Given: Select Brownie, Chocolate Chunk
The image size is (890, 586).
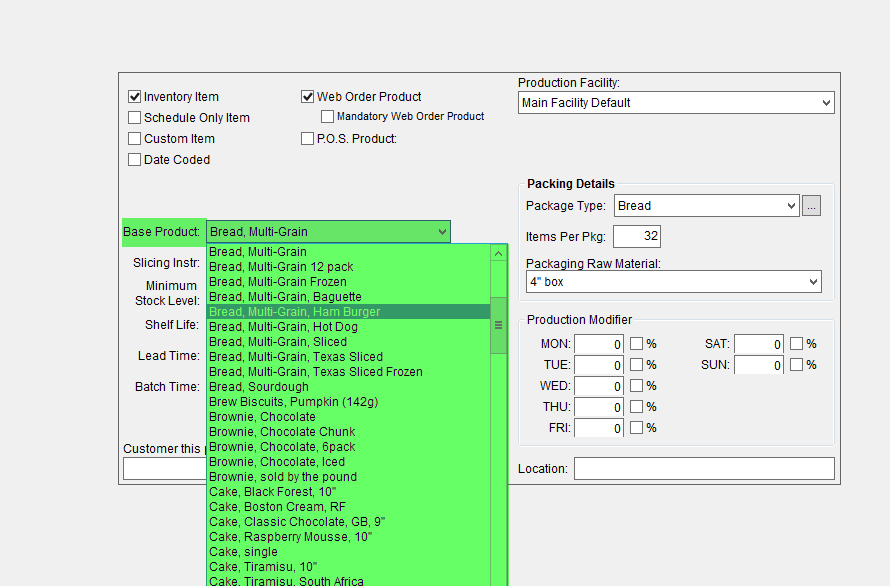Looking at the screenshot, I should [x=349, y=432].
